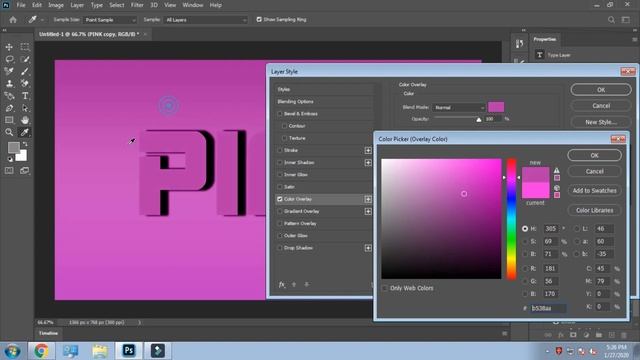Screen dimensions: 640x360
Task: Open the Filter menu
Action: [137, 5]
